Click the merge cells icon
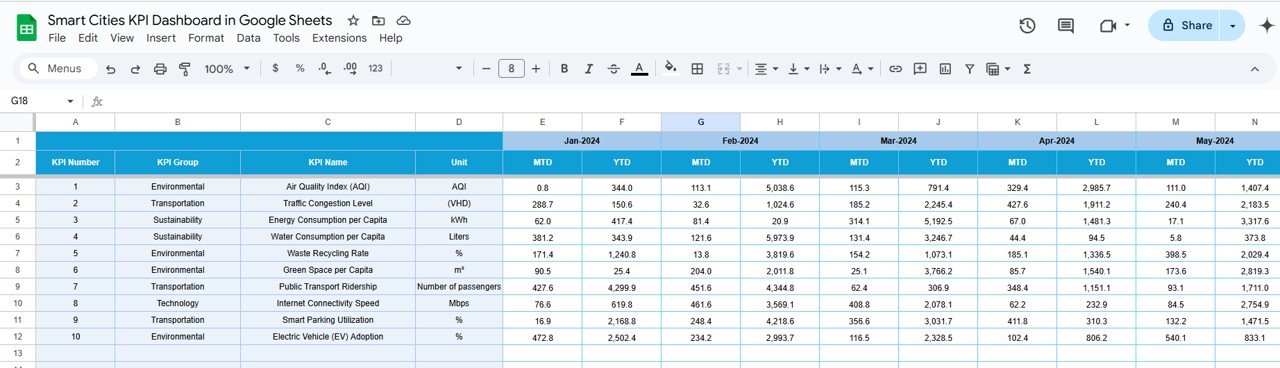This screenshot has height=368, width=1280. pos(722,69)
